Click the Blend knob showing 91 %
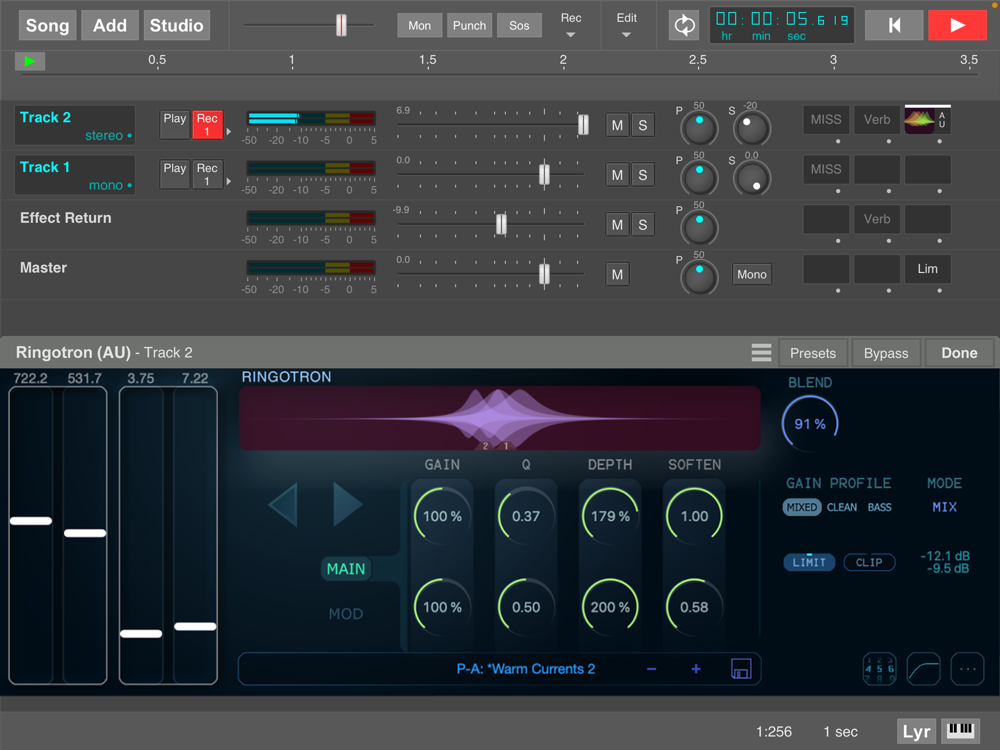 tap(810, 423)
